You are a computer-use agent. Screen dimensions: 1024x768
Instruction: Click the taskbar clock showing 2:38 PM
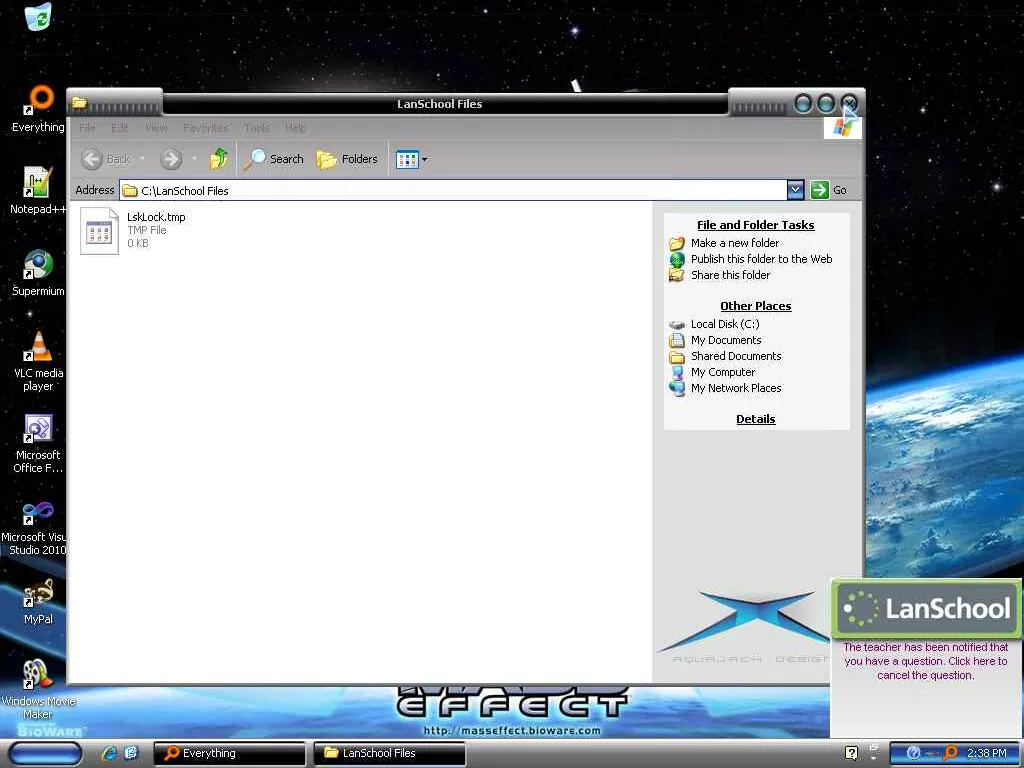[x=987, y=753]
